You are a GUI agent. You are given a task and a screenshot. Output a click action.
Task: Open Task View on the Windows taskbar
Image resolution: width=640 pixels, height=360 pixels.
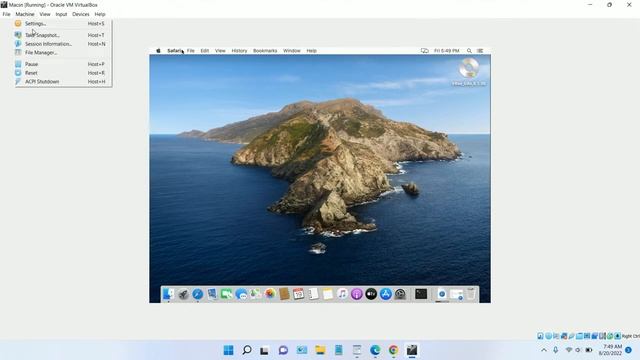point(264,350)
